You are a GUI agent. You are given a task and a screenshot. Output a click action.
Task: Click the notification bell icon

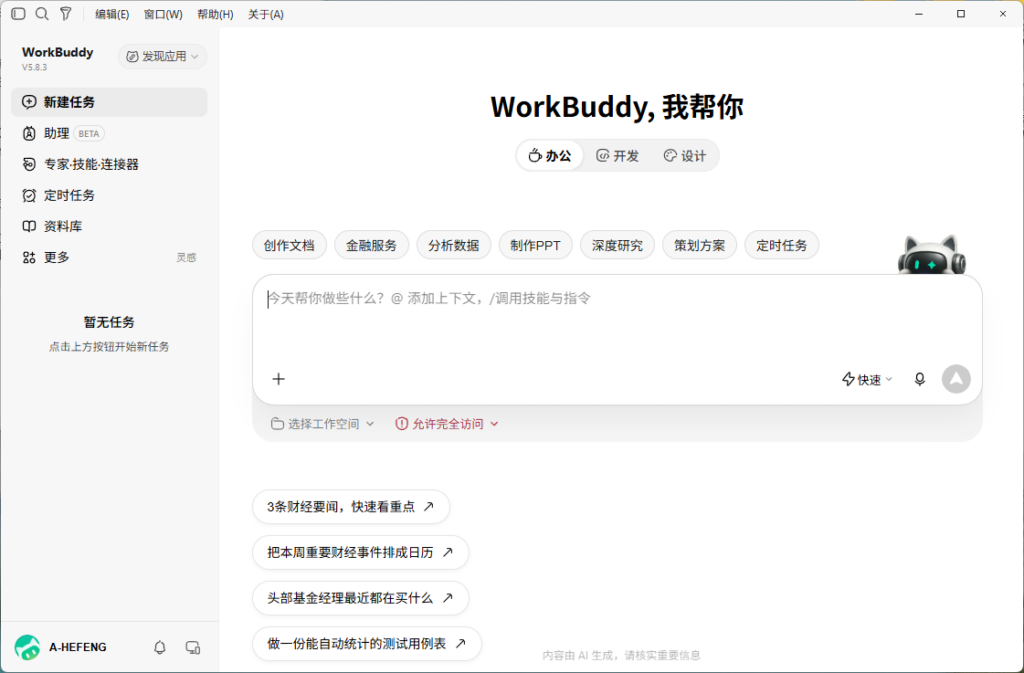(x=159, y=647)
